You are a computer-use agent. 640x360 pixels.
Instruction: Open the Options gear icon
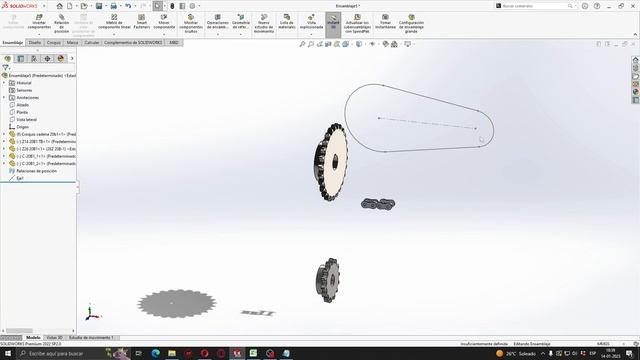click(192, 6)
